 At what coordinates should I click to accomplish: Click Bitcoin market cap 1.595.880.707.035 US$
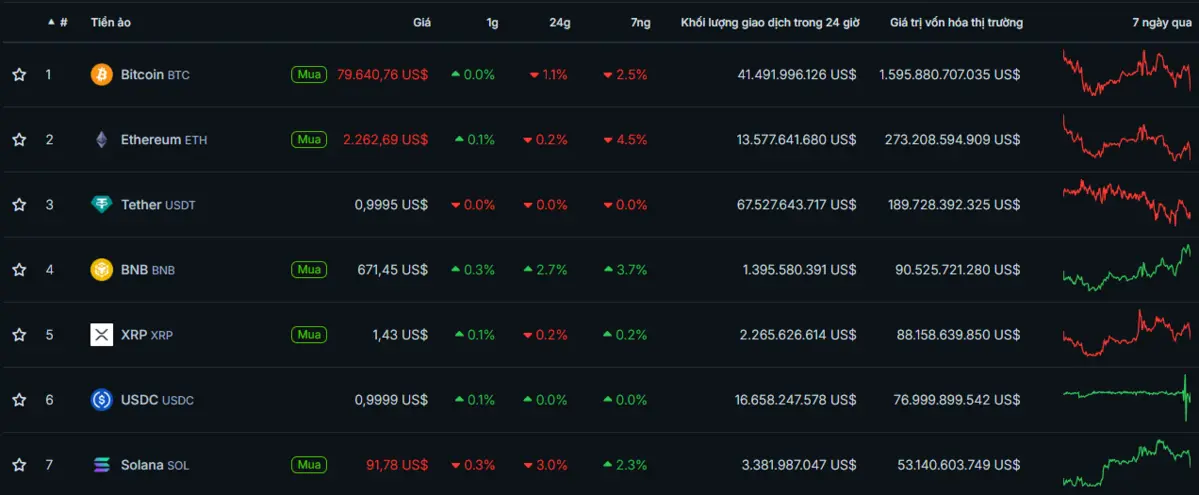point(950,75)
